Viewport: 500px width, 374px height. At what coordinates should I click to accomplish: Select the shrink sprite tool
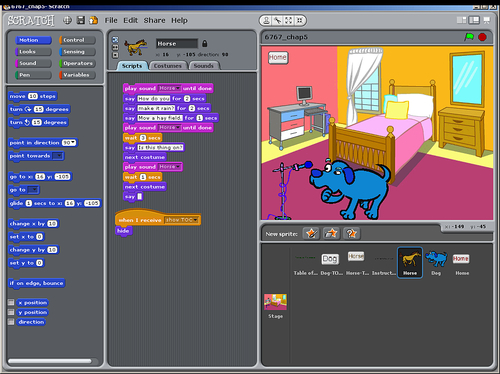click(x=299, y=21)
